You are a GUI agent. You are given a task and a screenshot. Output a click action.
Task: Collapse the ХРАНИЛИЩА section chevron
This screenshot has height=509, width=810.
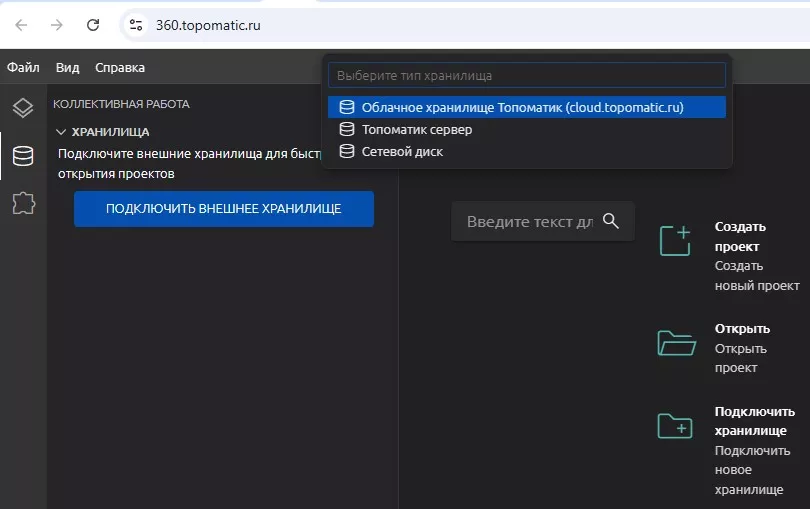pos(61,131)
